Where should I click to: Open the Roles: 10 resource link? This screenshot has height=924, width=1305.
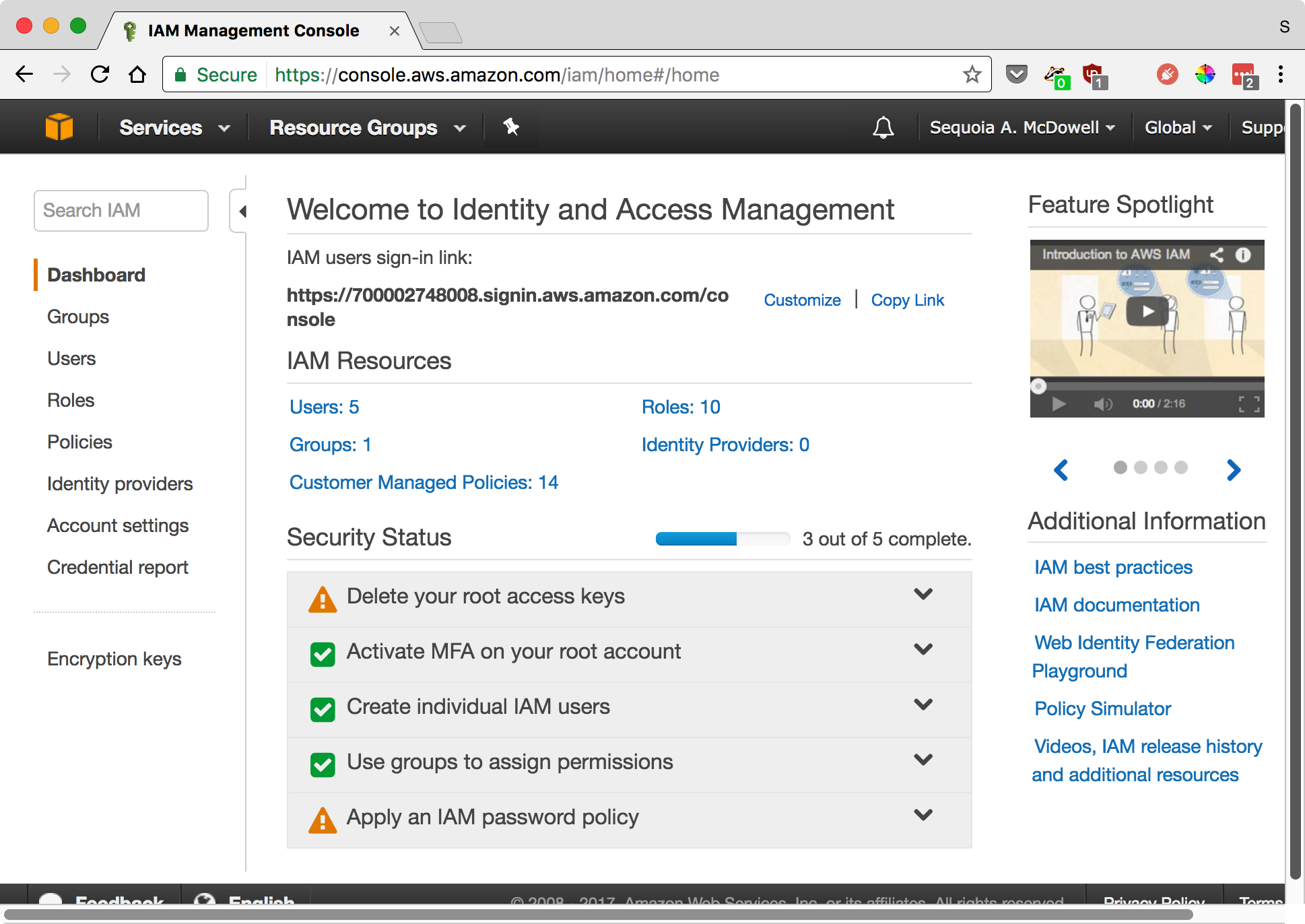point(681,407)
